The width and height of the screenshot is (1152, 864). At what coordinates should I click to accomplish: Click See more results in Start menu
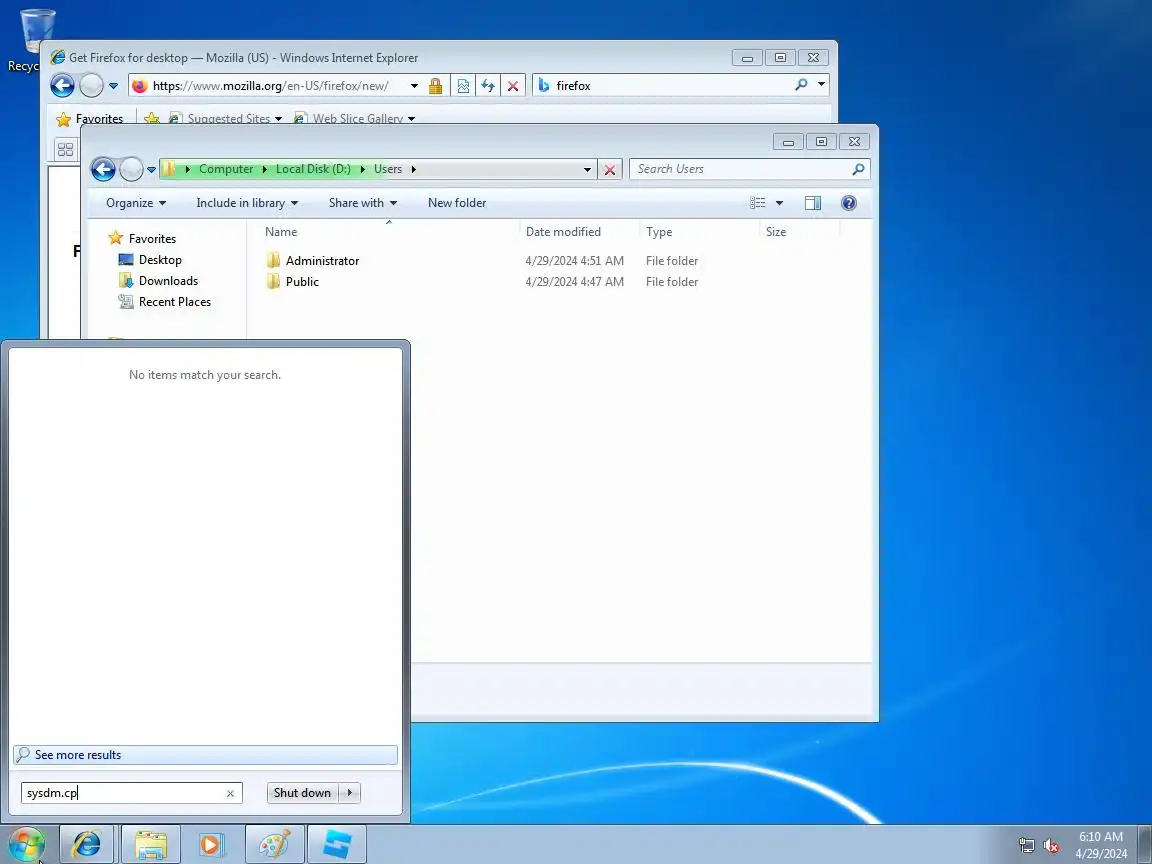[x=205, y=755]
